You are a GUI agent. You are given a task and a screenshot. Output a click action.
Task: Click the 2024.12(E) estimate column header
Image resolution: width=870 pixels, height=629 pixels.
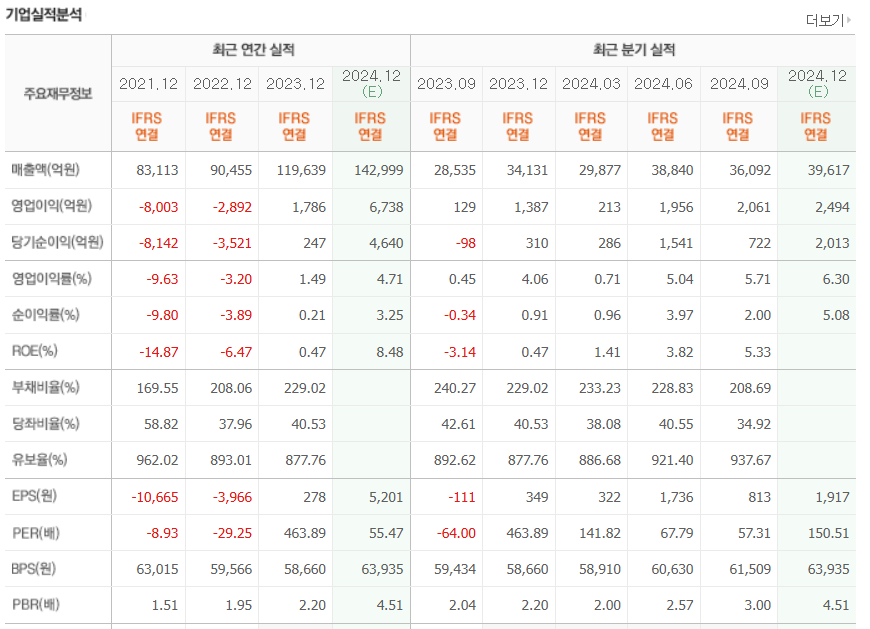coord(370,84)
